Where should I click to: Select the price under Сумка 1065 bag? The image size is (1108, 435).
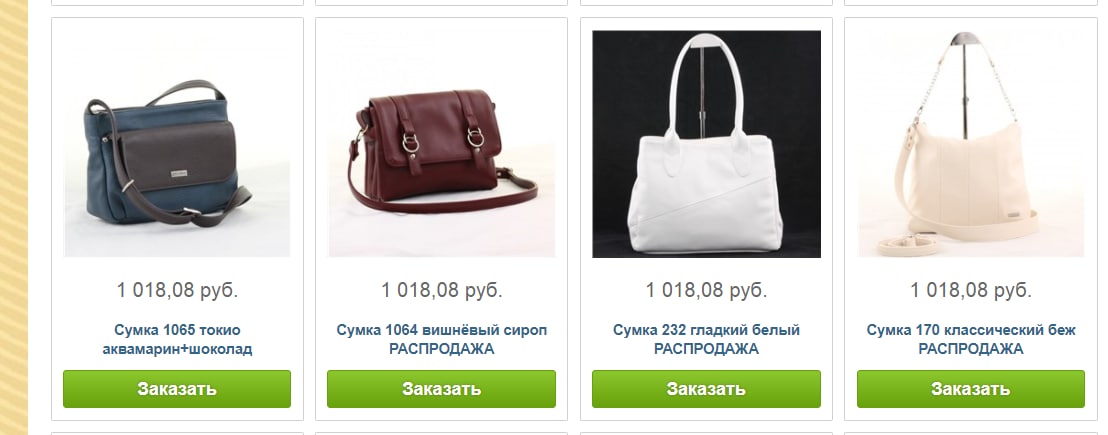(177, 290)
